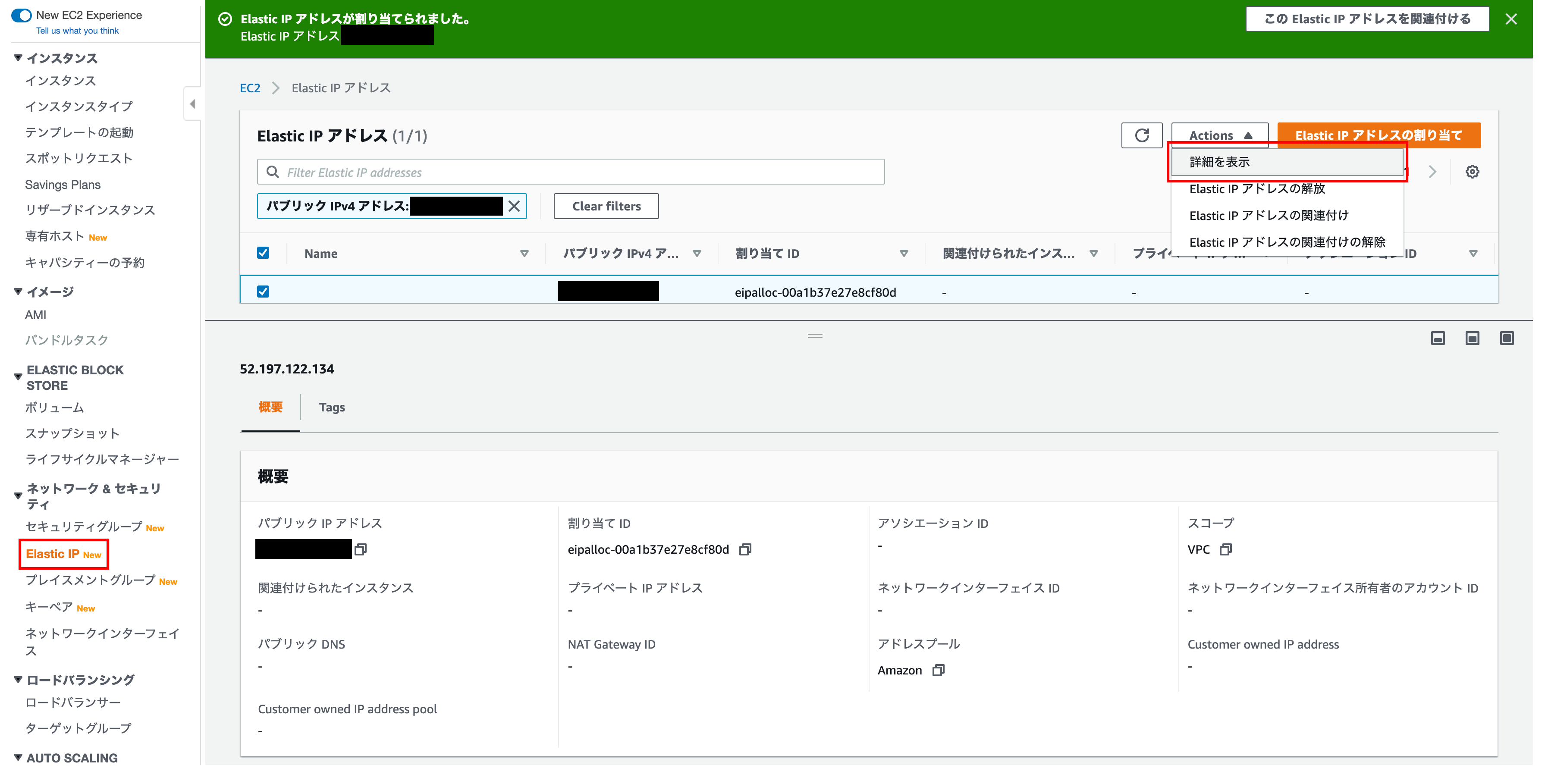Toggle New EC2 Experience switch
The width and height of the screenshot is (1545, 784).
click(x=22, y=15)
